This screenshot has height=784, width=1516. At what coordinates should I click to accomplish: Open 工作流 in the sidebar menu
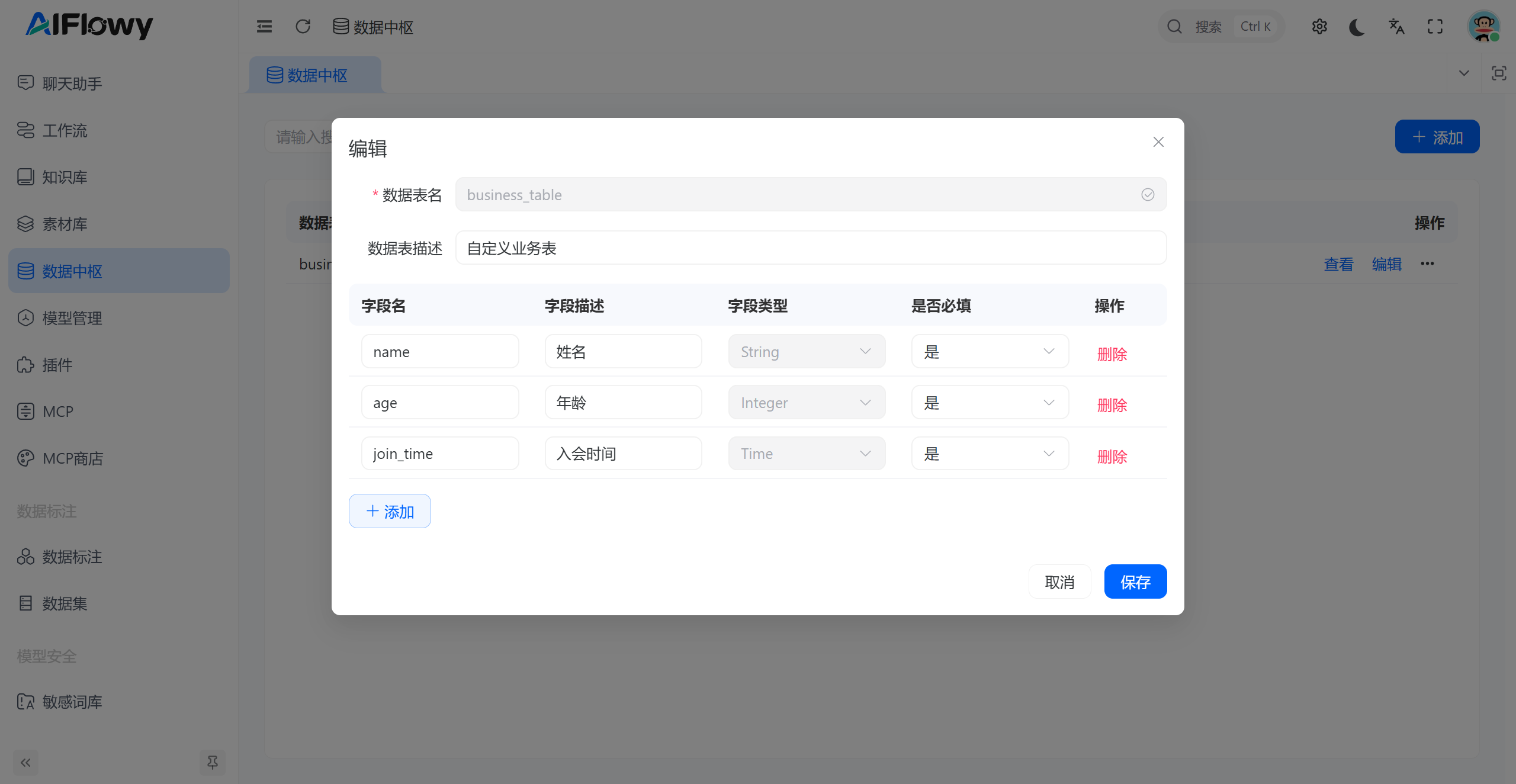tap(65, 130)
